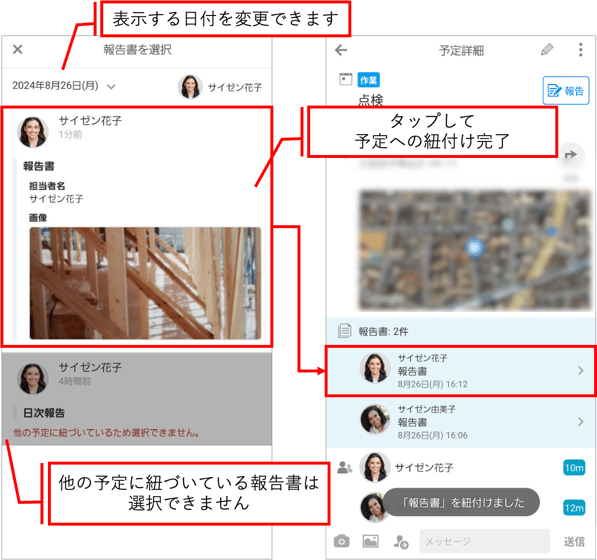This screenshot has height=560, width=597.
Task: Open サイゼン花子 report dated 16:12
Action: coord(461,371)
